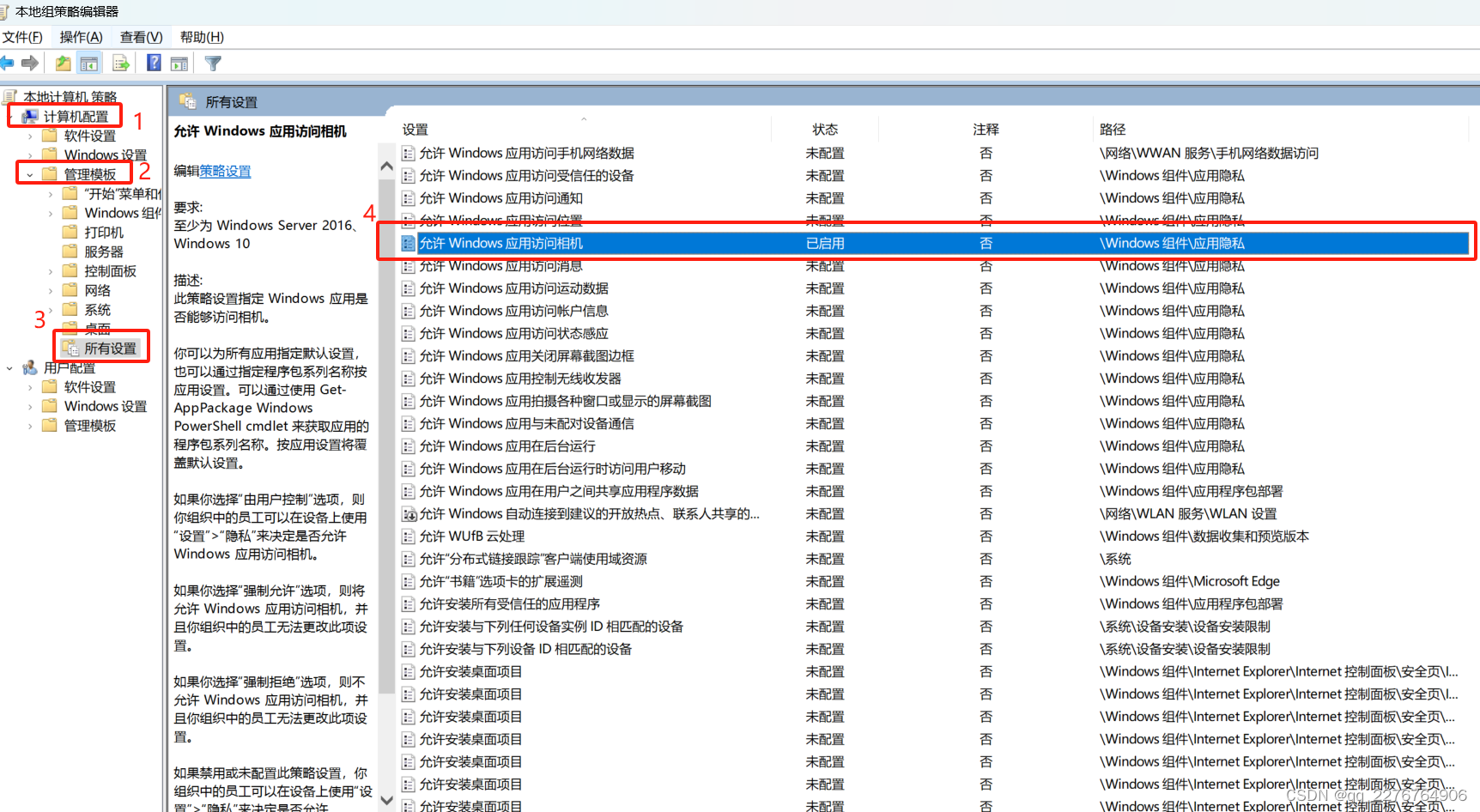Go up one level with folder-arrow icon
The image size is (1480, 812).
coord(64,63)
